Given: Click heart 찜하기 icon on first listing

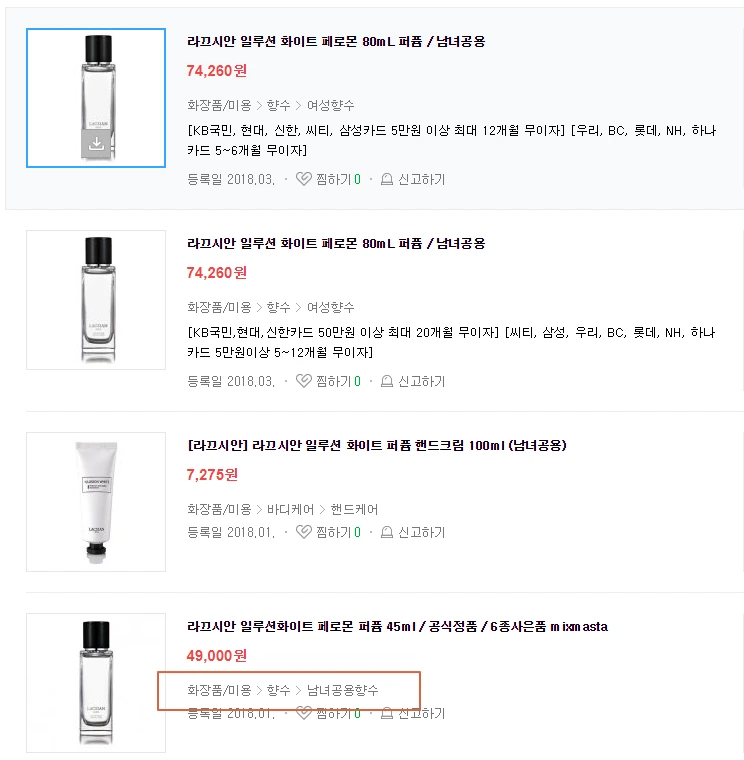Looking at the screenshot, I should 303,179.
